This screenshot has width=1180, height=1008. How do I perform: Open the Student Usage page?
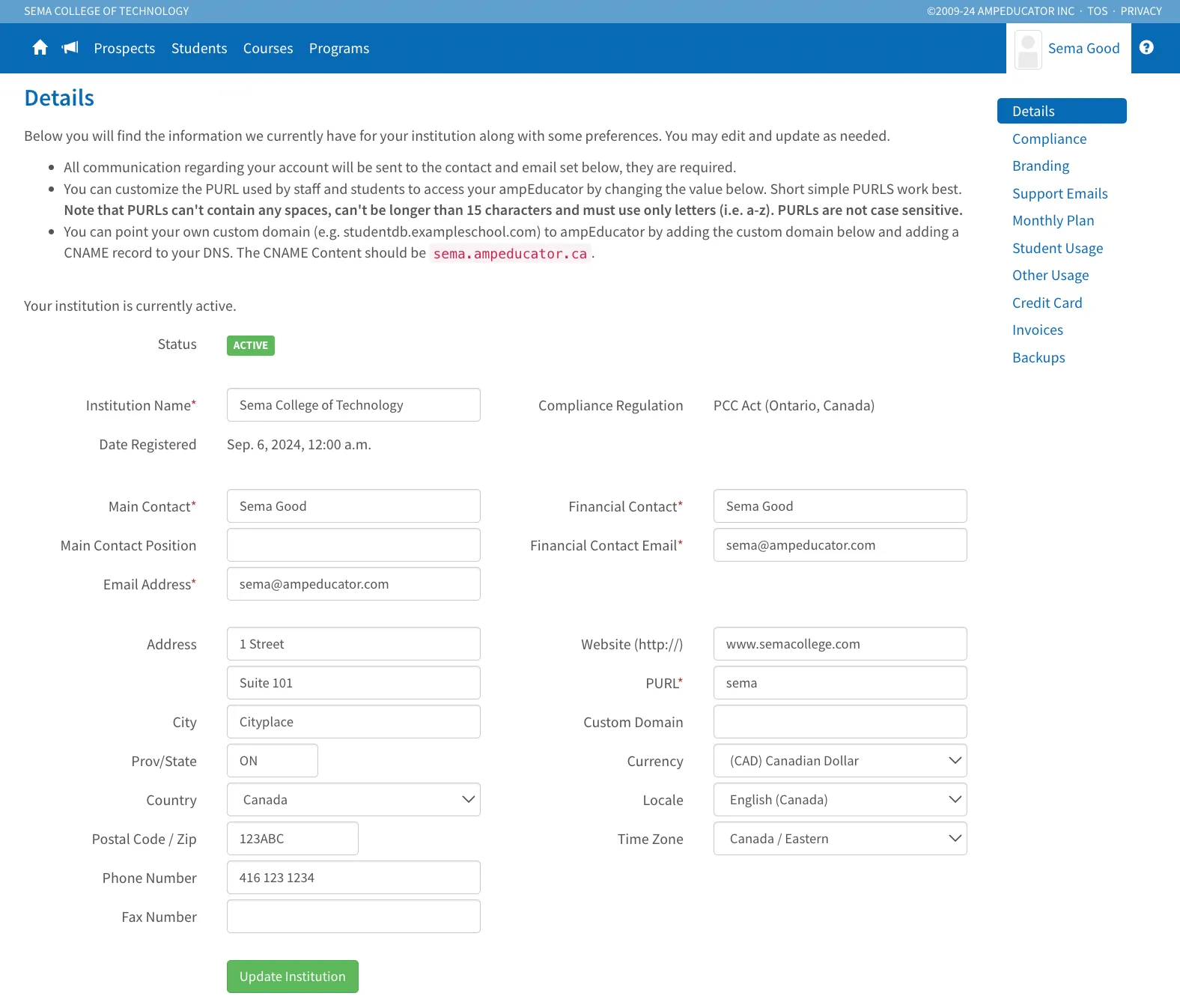click(1057, 248)
